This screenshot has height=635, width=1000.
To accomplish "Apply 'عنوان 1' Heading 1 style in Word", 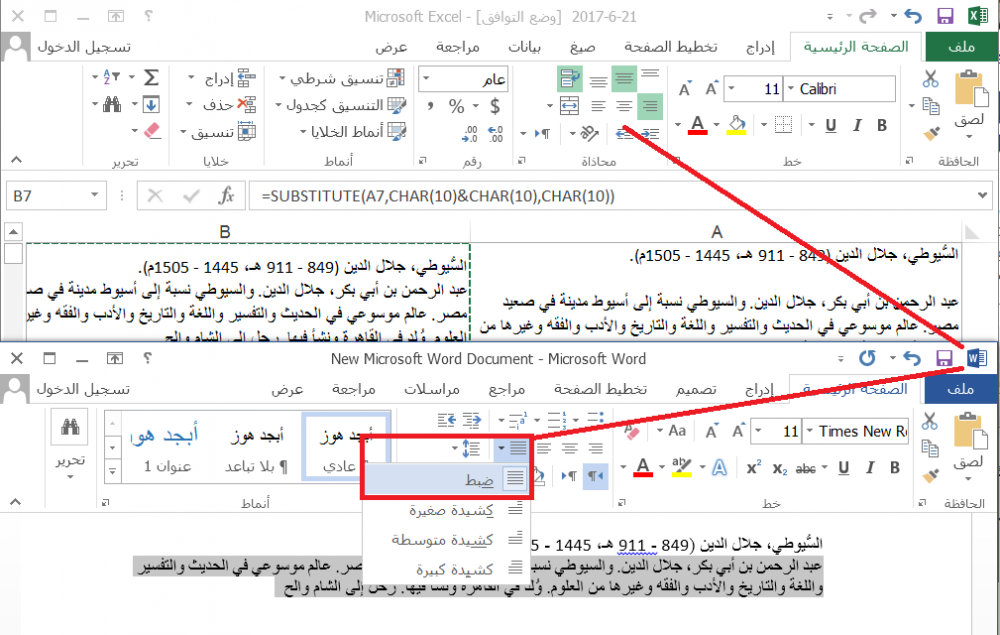I will (167, 450).
